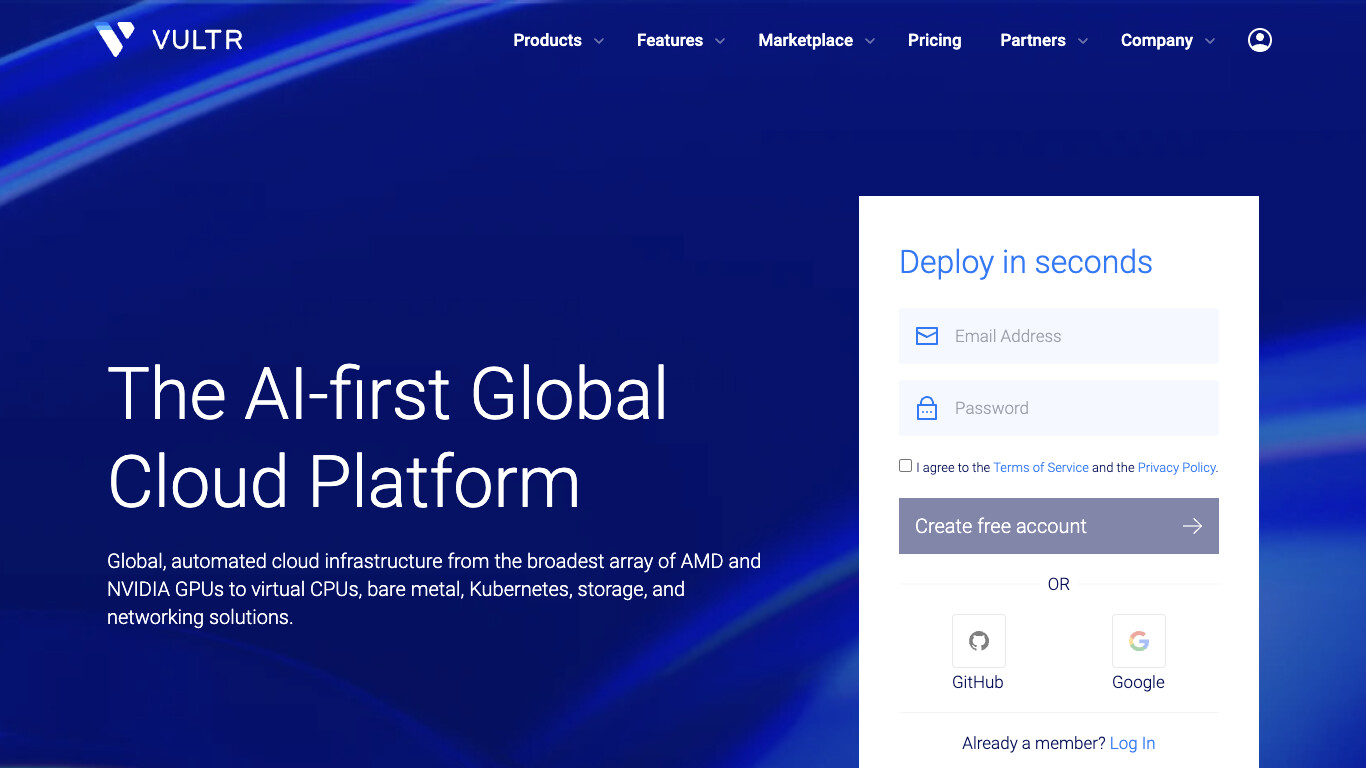Open the Products menu

[x=547, y=40]
